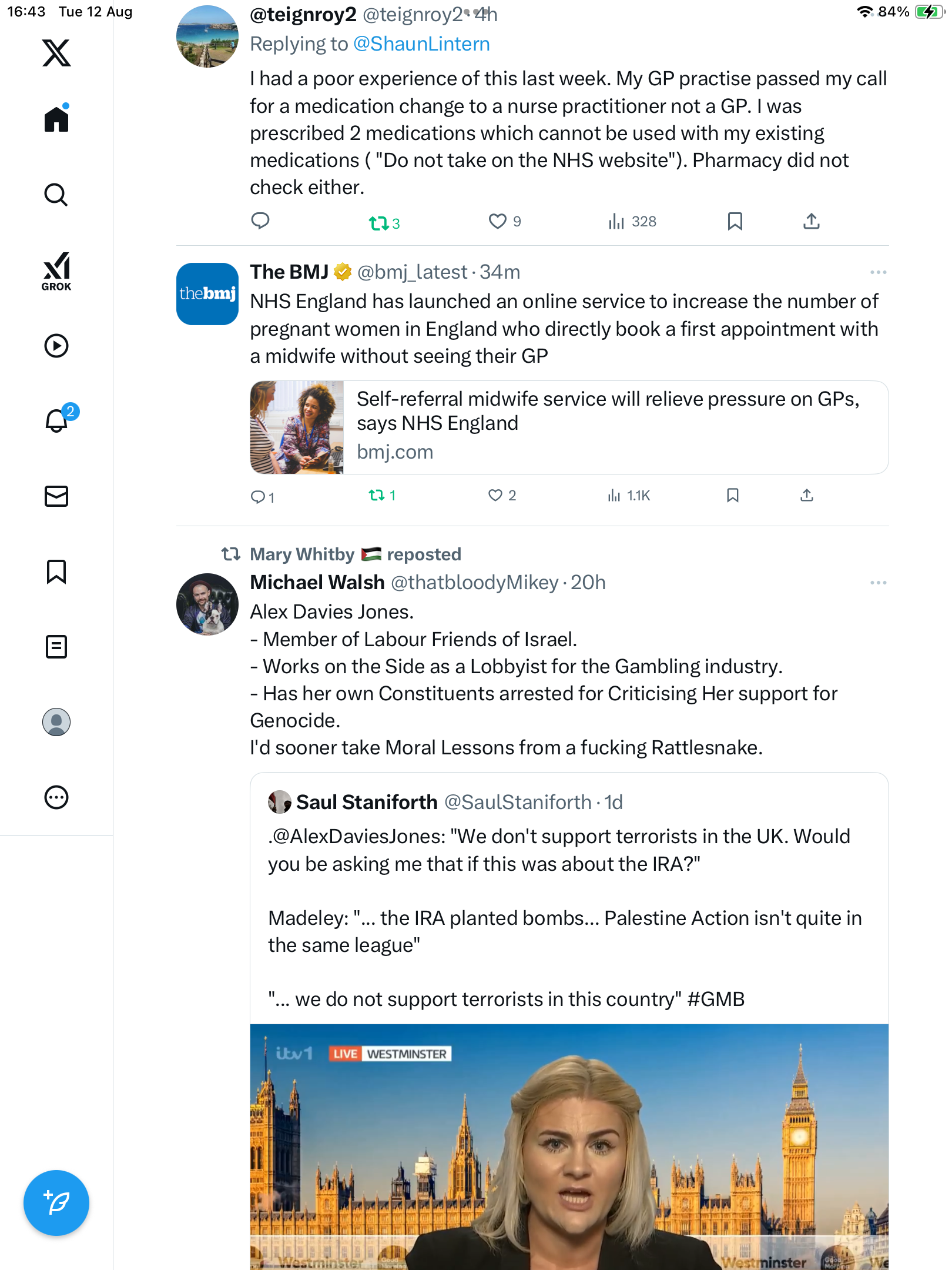This screenshot has height=1270, width=952.
Task: Go to the Home timeline
Action: click(x=56, y=119)
